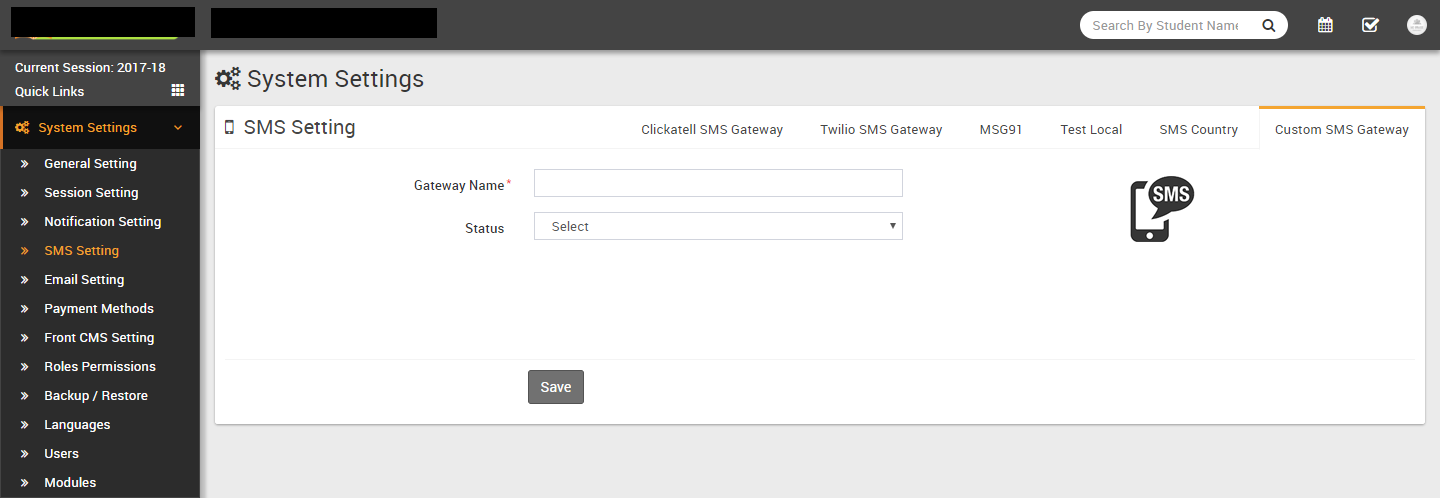Screen dimensions: 1440x498
Task: Click the calendar icon in top bar
Action: [x=1325, y=25]
